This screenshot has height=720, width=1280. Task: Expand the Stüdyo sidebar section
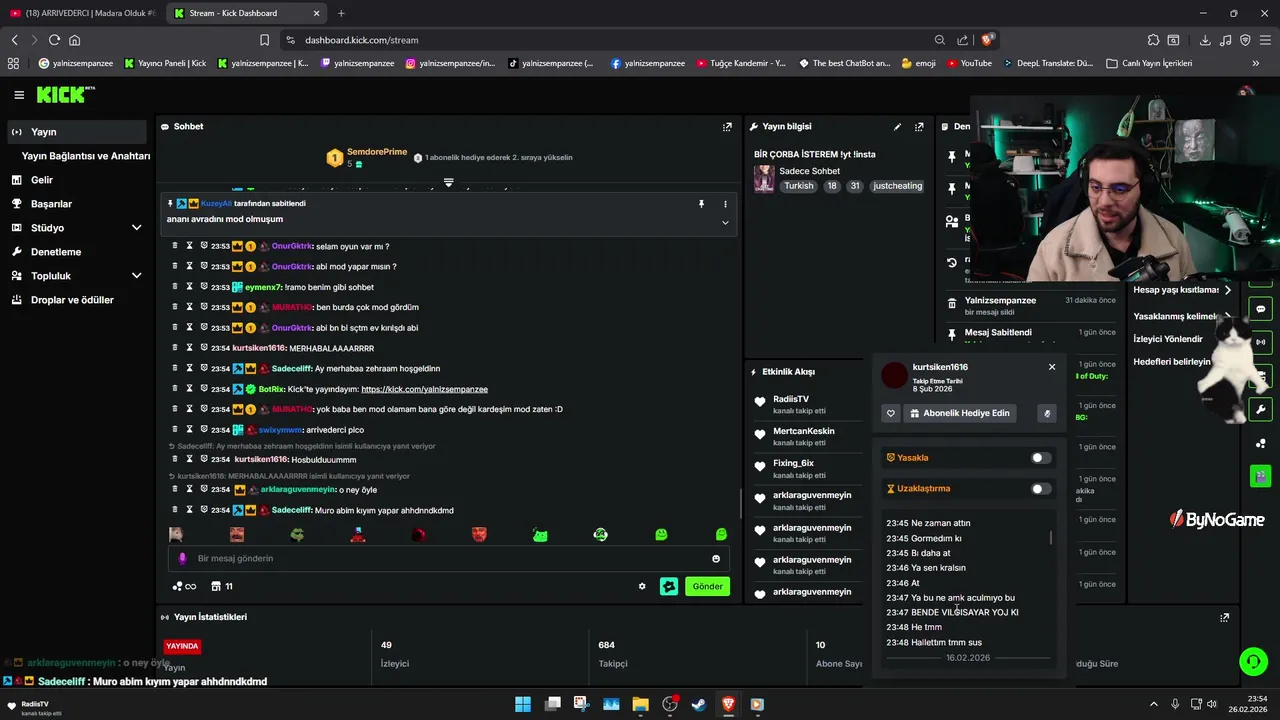pyautogui.click(x=136, y=228)
